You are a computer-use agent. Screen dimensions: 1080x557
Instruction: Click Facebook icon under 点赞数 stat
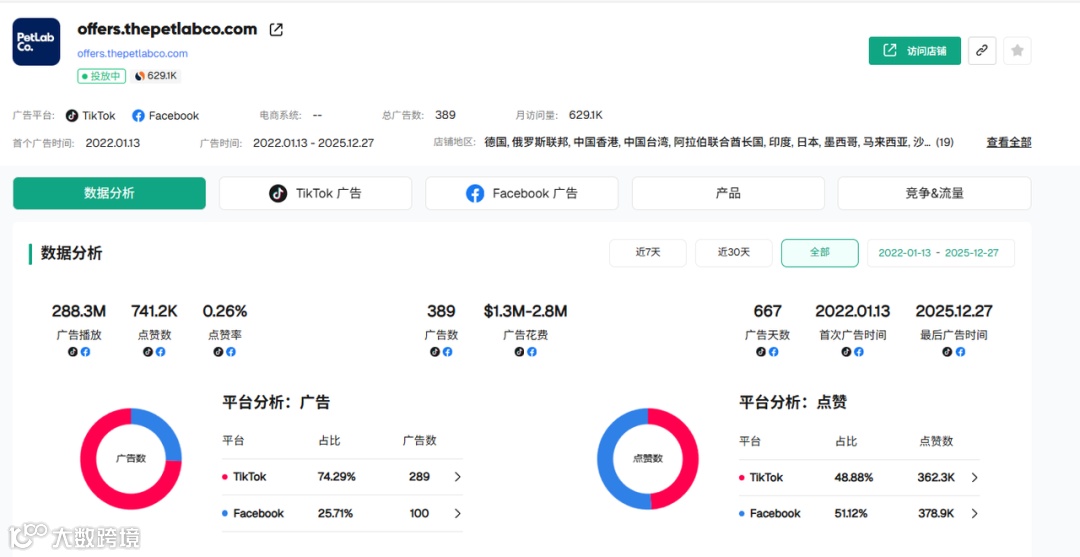click(x=160, y=352)
